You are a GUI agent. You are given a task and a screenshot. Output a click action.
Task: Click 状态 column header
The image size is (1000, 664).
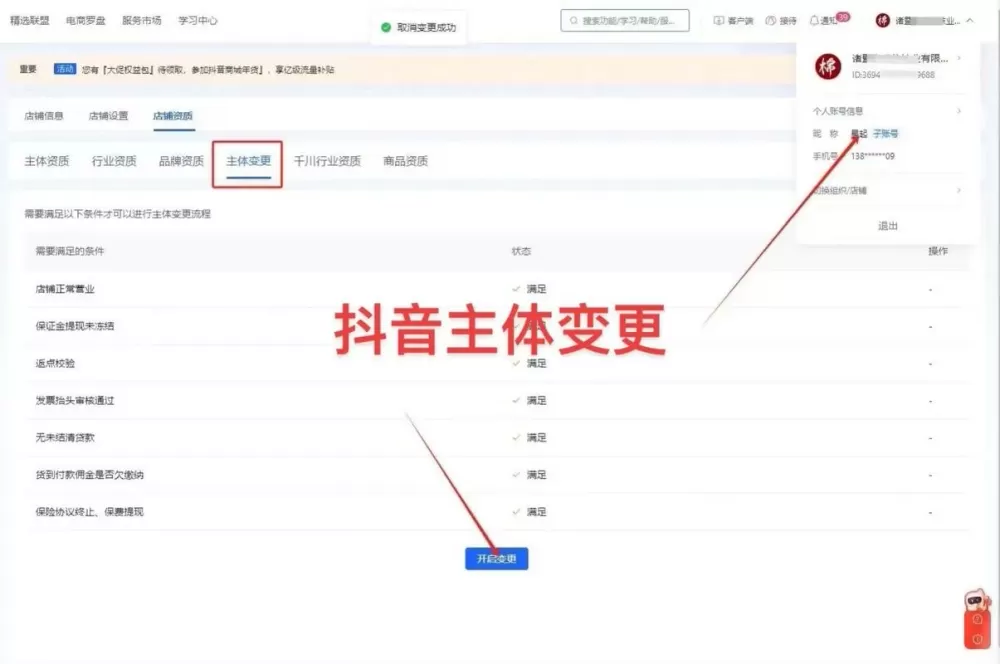pyautogui.click(x=521, y=251)
